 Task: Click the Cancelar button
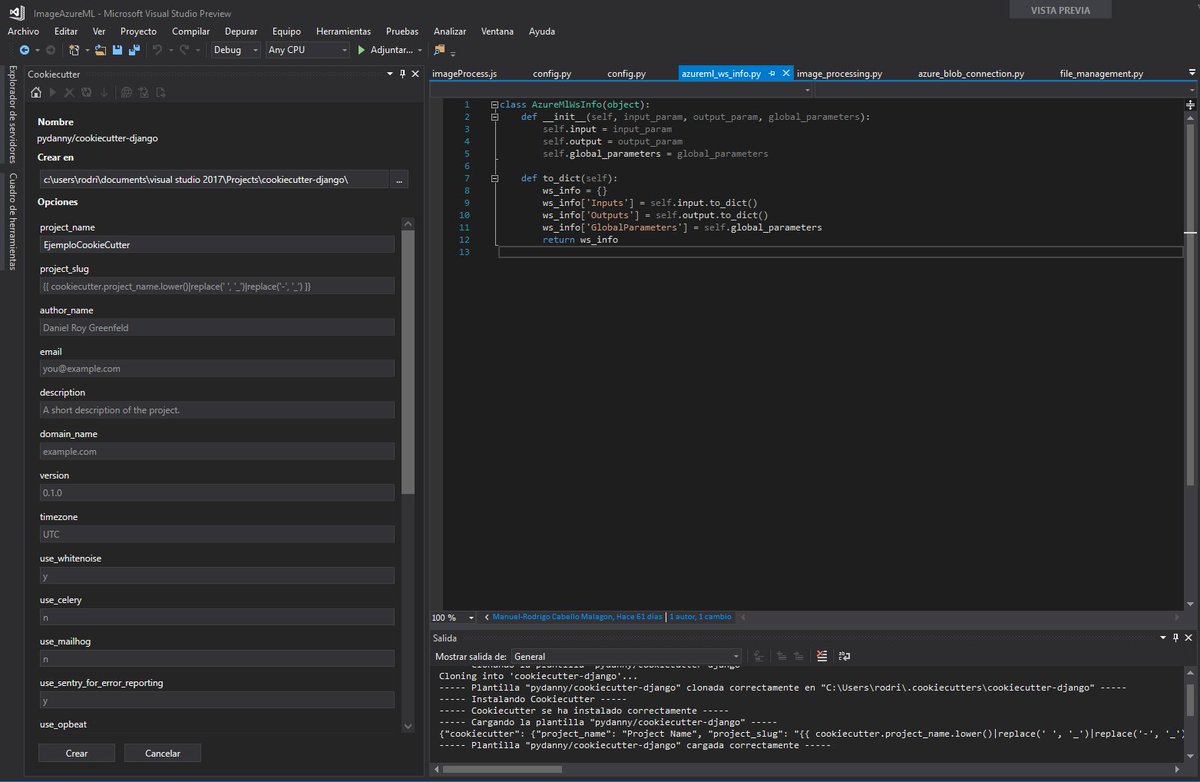coord(162,753)
